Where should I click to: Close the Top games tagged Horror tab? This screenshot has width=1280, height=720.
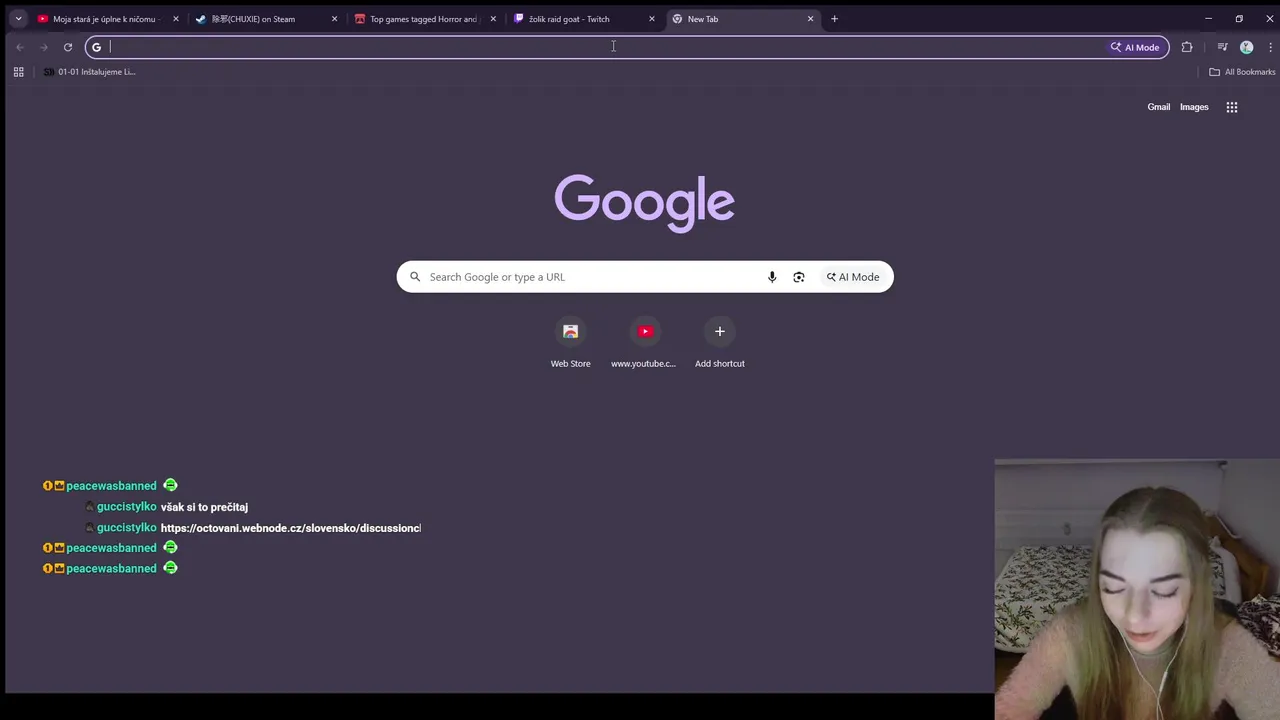tap(493, 18)
